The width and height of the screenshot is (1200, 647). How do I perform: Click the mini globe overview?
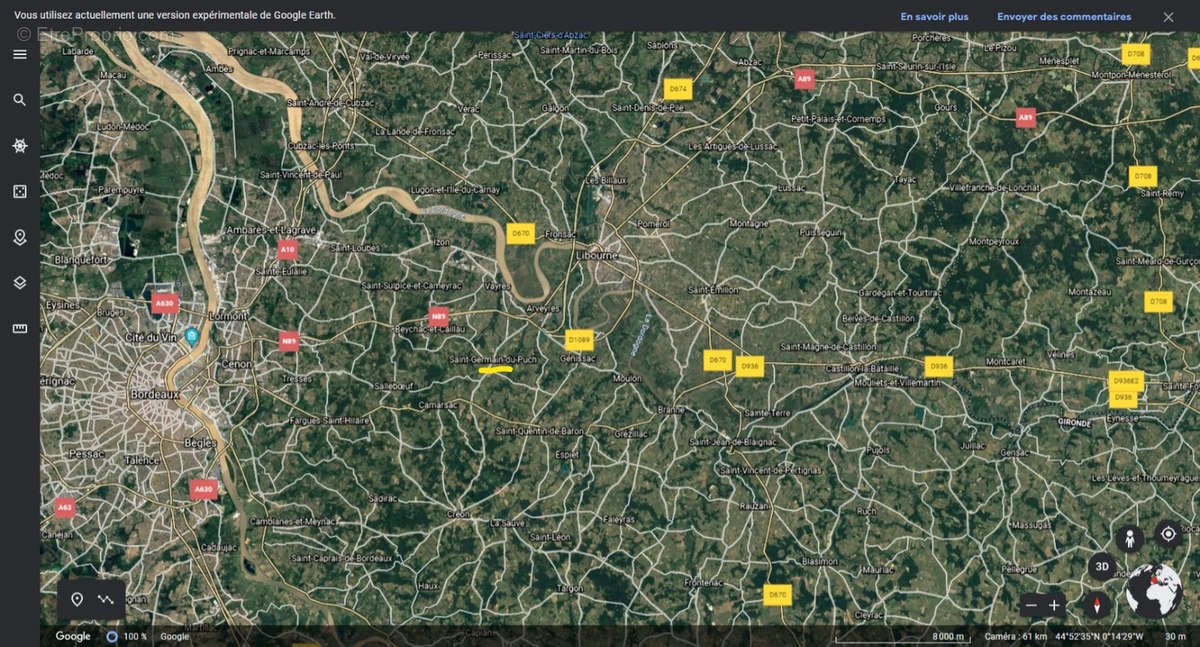tap(1154, 590)
